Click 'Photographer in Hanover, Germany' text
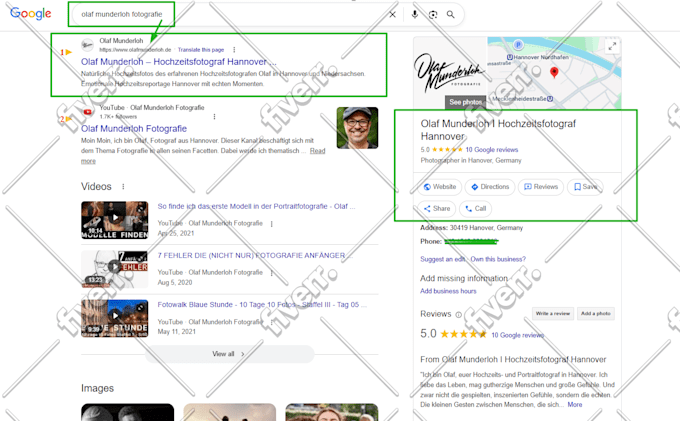The height and width of the screenshot is (421, 680). click(471, 160)
